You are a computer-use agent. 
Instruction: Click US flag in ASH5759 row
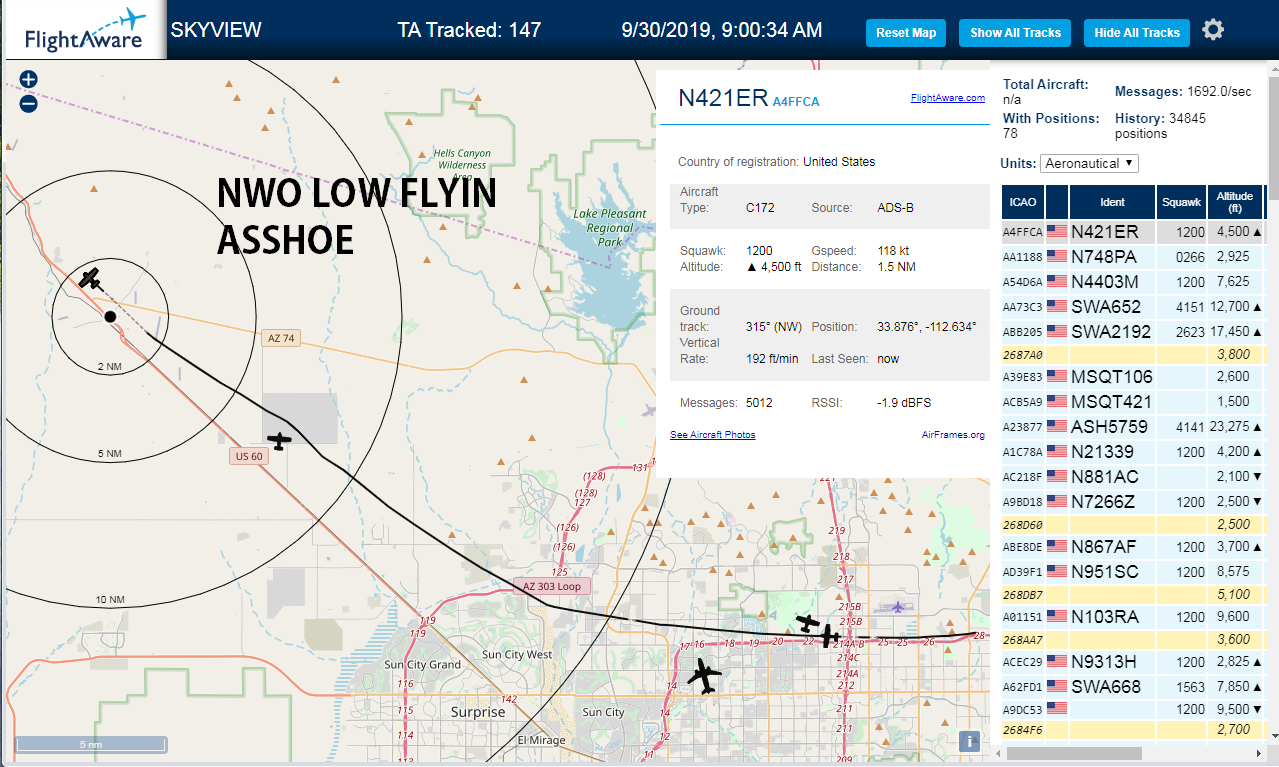point(1057,426)
